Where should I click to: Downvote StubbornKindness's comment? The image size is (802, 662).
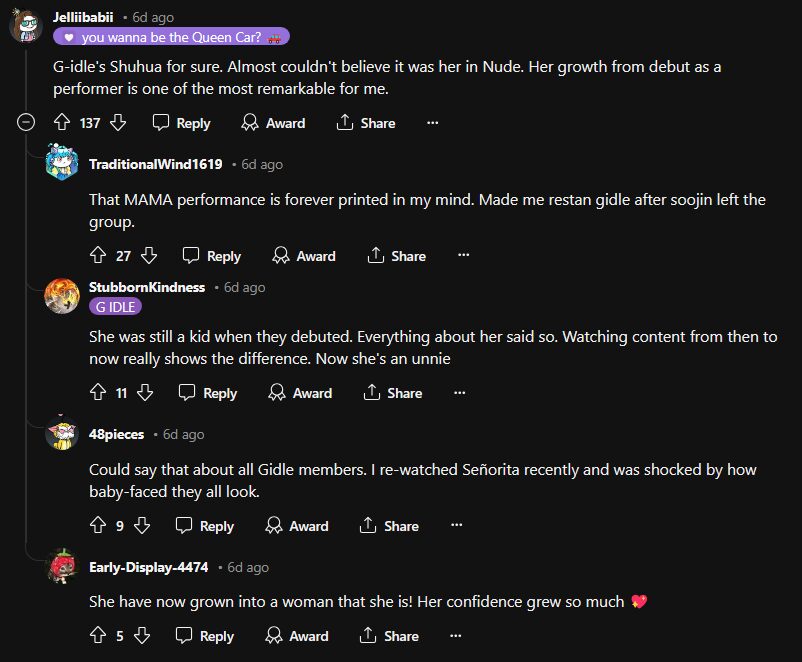[x=145, y=393]
